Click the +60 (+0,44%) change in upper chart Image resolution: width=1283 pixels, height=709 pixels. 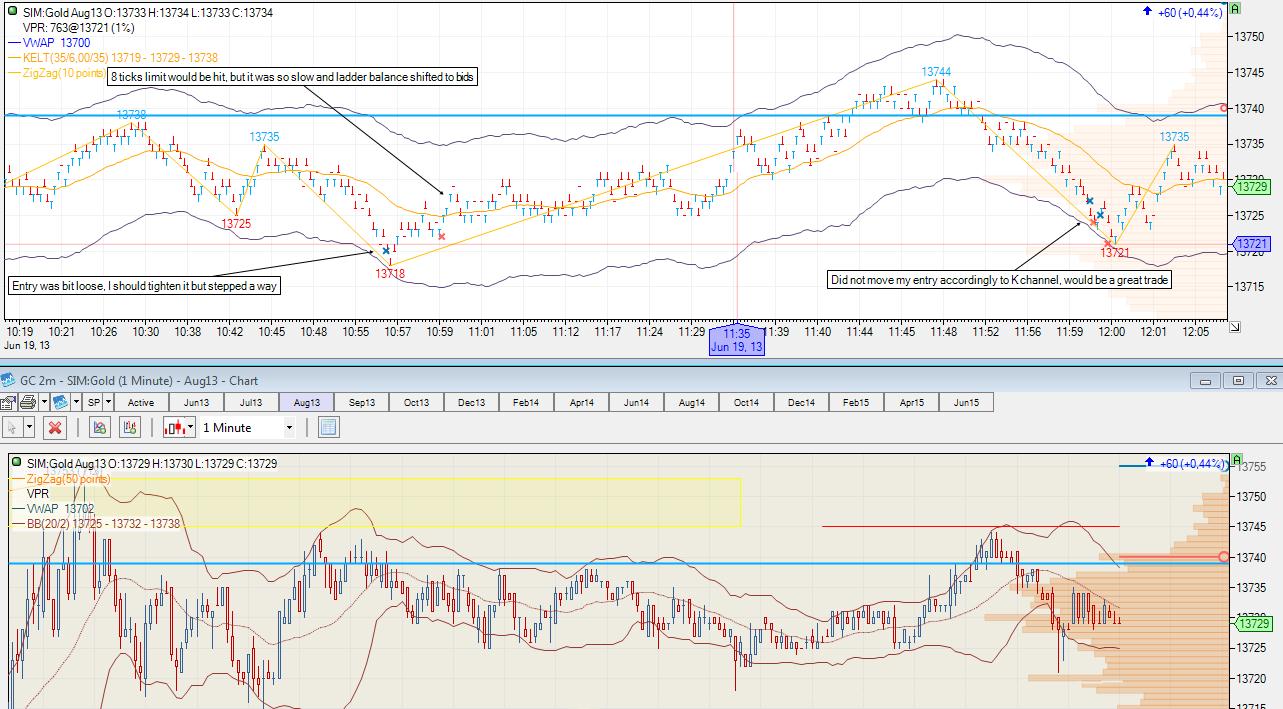tap(1190, 13)
